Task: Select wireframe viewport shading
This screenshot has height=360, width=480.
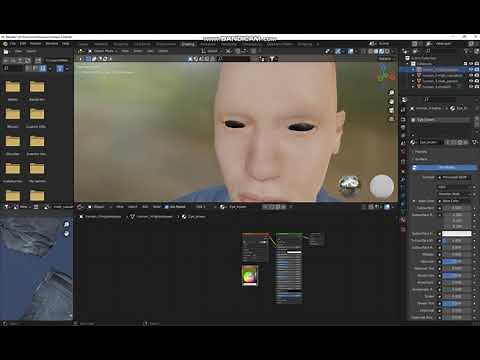Action: tap(370, 51)
